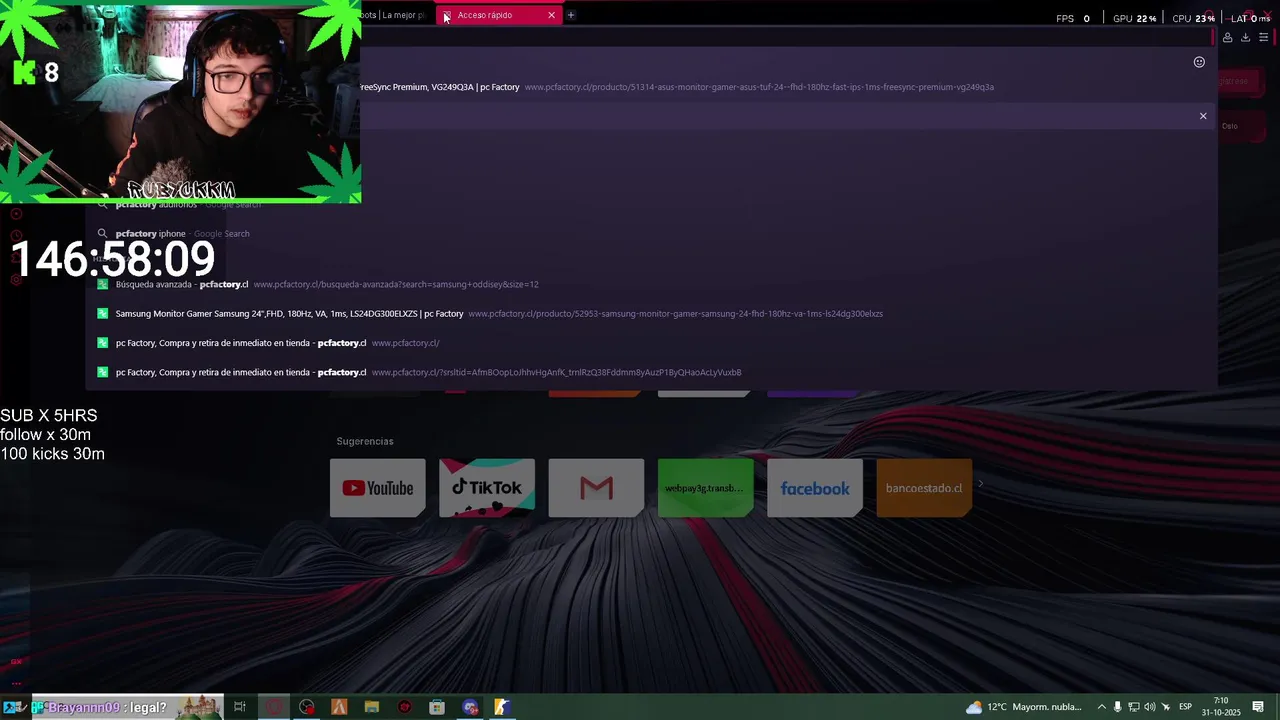Show next suggestions with the right chevron

click(x=980, y=484)
